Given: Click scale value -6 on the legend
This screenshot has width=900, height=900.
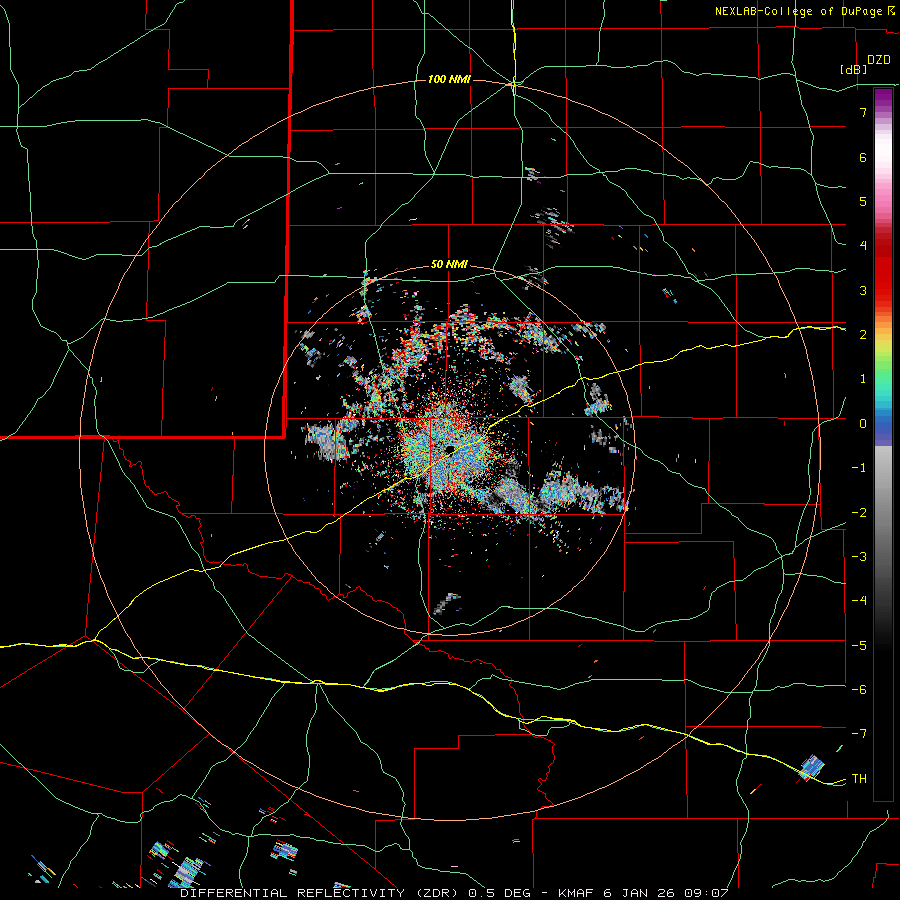Looking at the screenshot, I should click(x=859, y=690).
